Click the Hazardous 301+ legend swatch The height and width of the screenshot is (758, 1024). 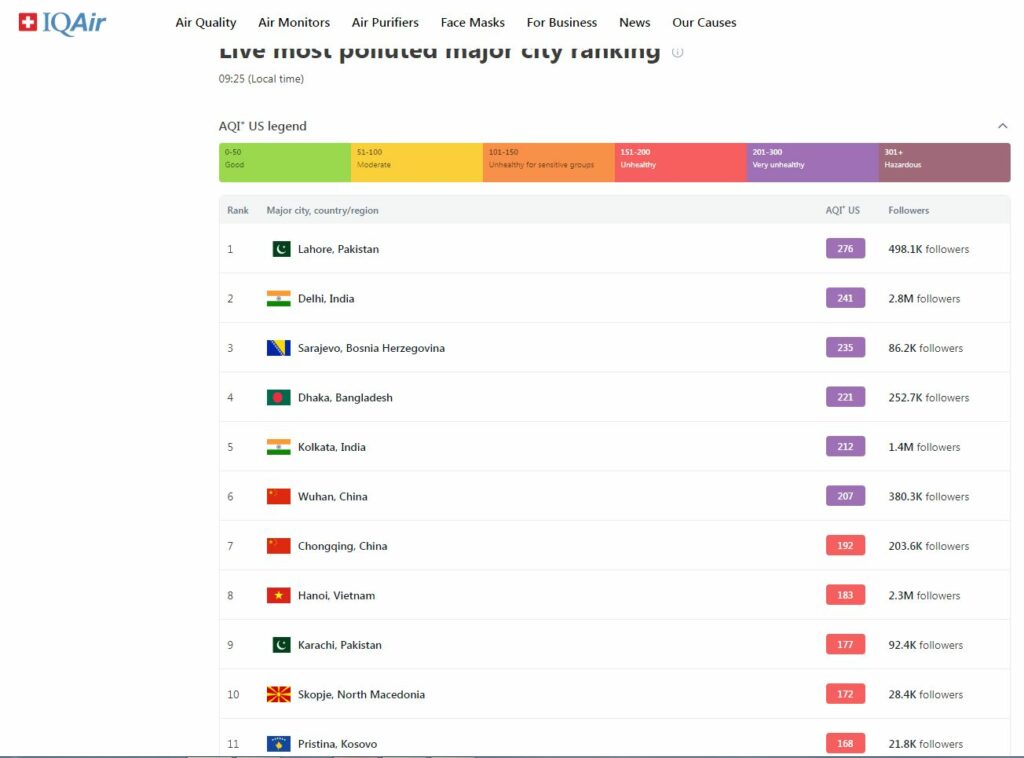point(943,162)
